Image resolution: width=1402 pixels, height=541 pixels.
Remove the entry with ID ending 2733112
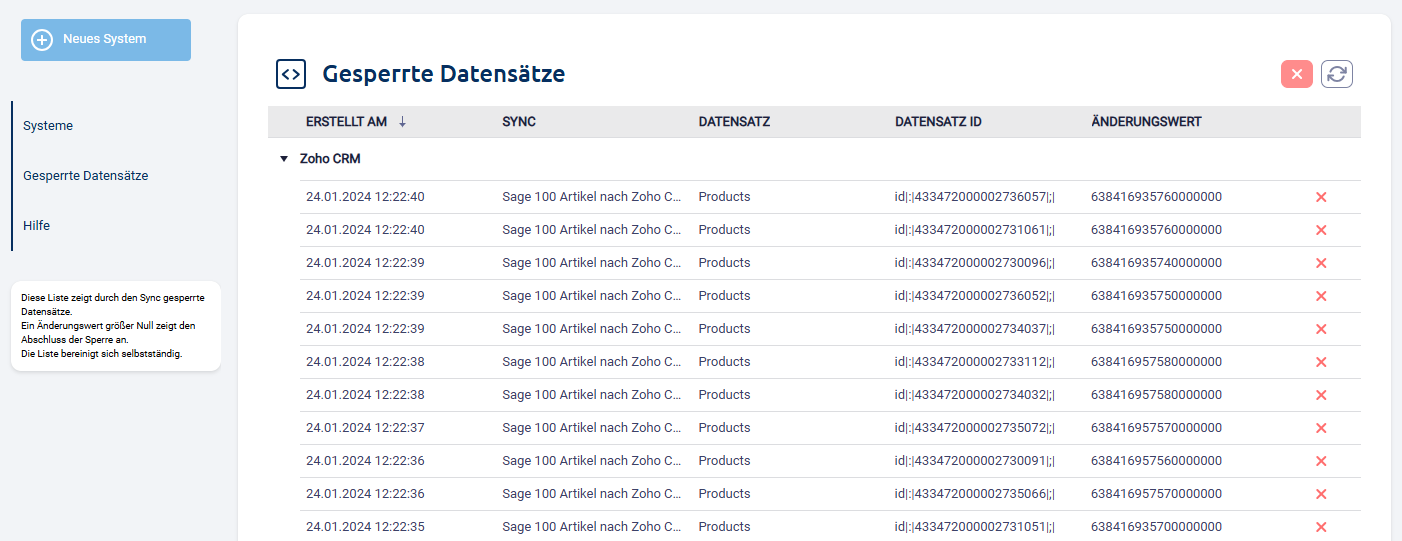point(1320,362)
